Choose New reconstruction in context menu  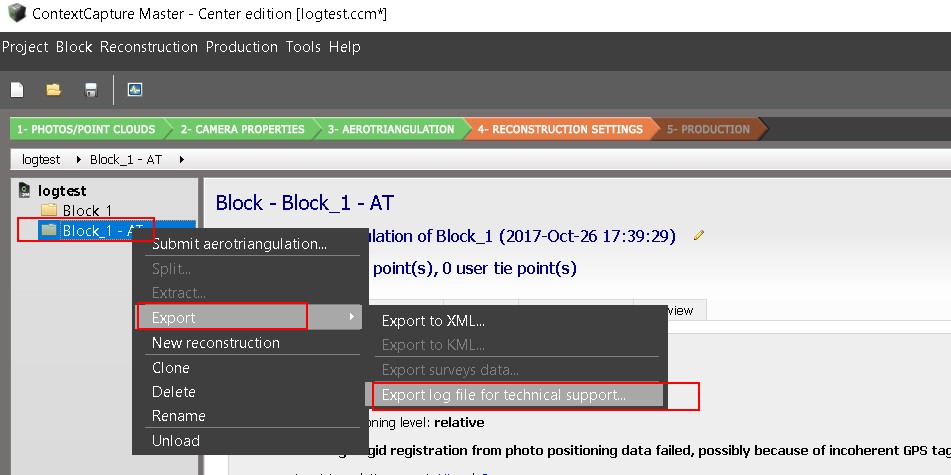[216, 343]
